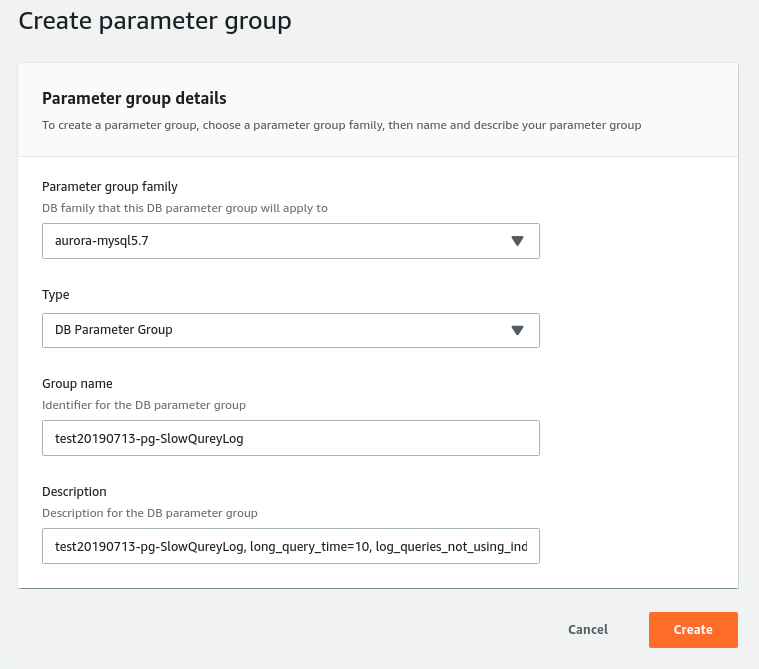Click the Parameter group details heading
Viewport: 759px width, 669px height.
click(134, 98)
